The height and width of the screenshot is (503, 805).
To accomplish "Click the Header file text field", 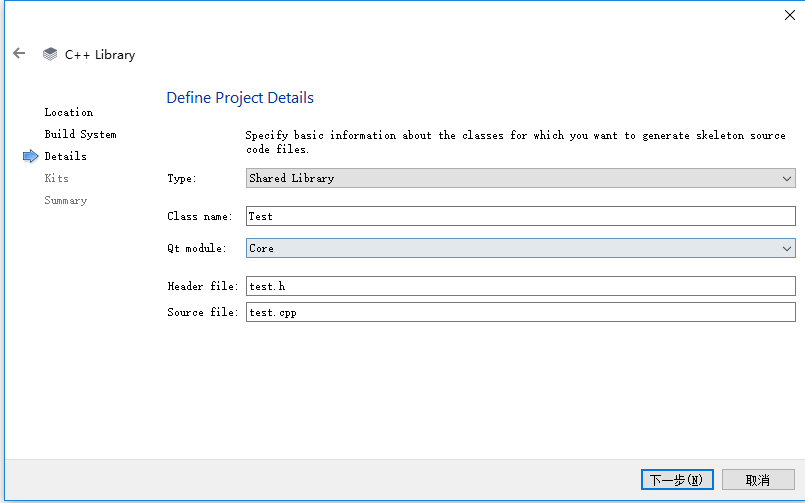I will pos(520,286).
